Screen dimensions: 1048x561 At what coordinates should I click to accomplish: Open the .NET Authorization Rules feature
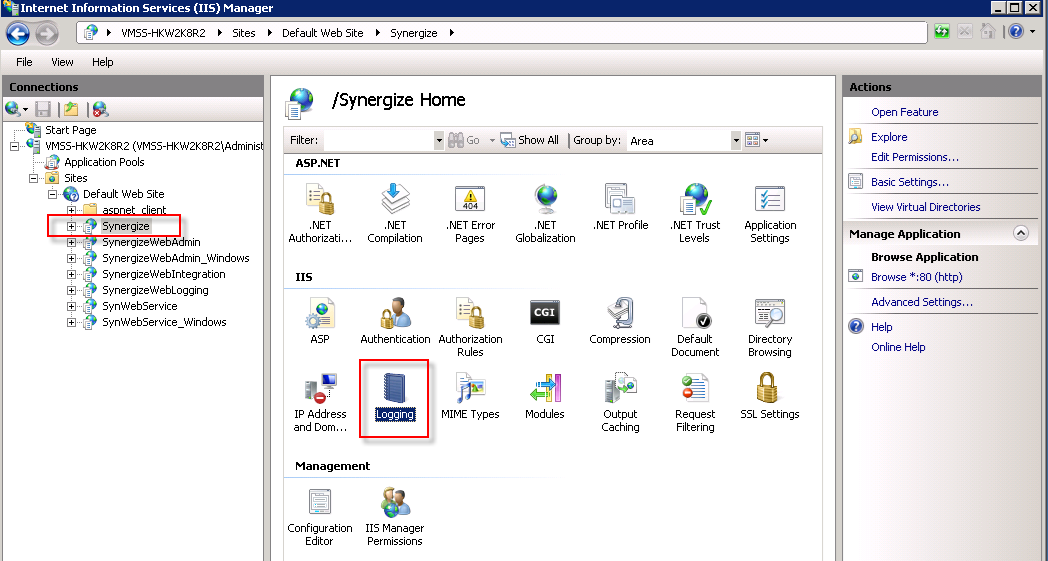tap(320, 214)
